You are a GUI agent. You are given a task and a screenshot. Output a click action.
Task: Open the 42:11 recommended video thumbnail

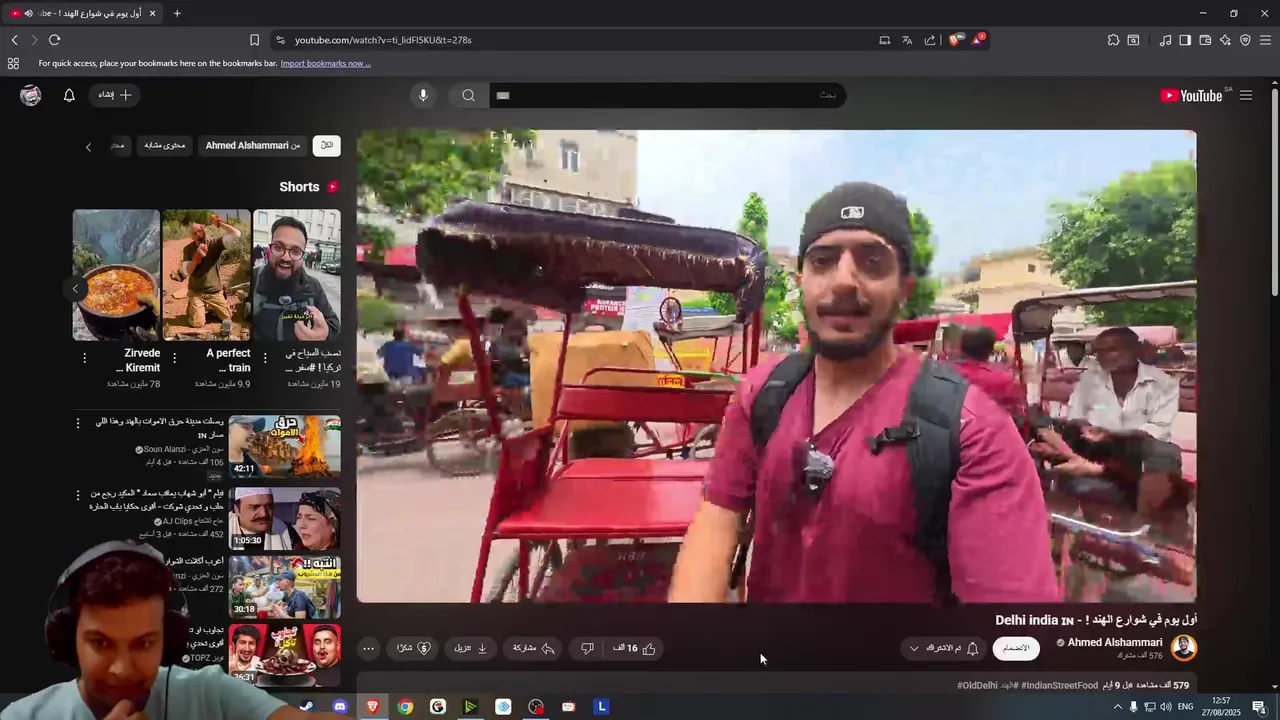pyautogui.click(x=284, y=447)
